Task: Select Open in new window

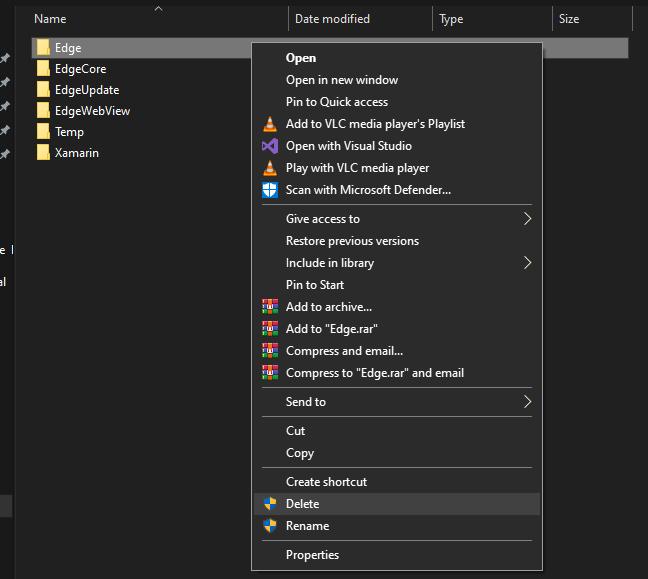Action: click(x=341, y=80)
